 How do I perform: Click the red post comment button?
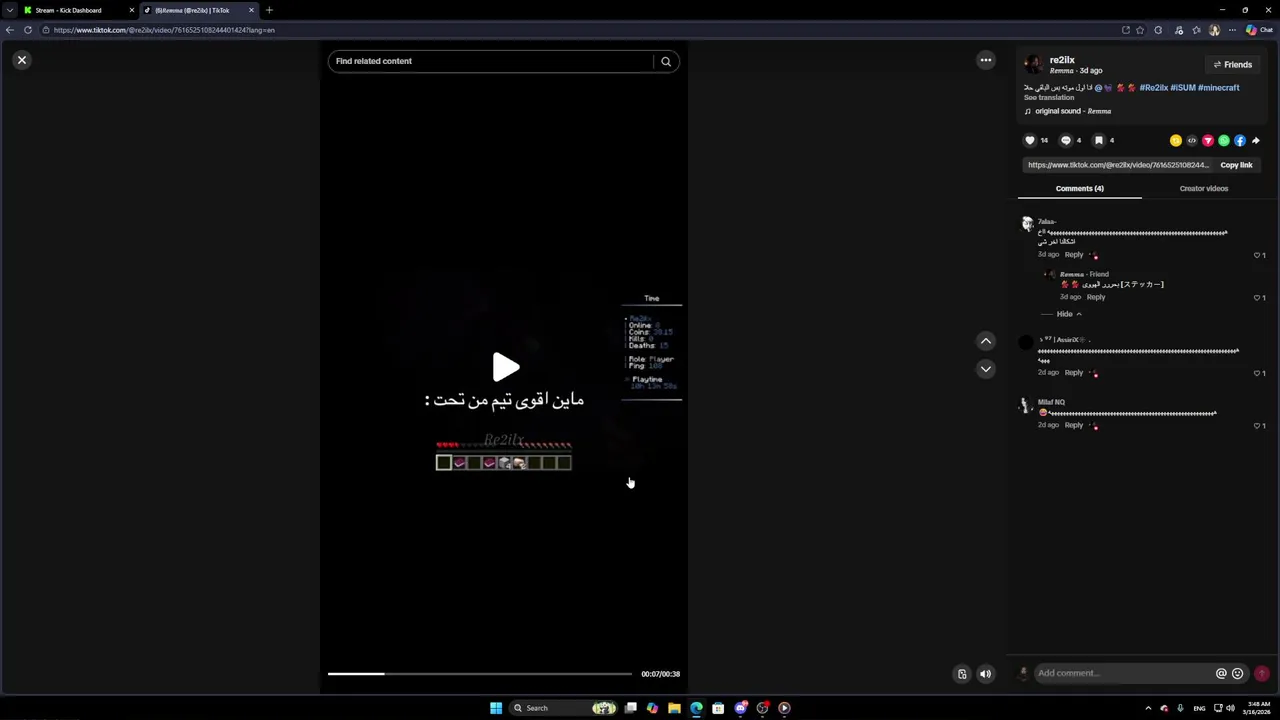pyautogui.click(x=1262, y=674)
